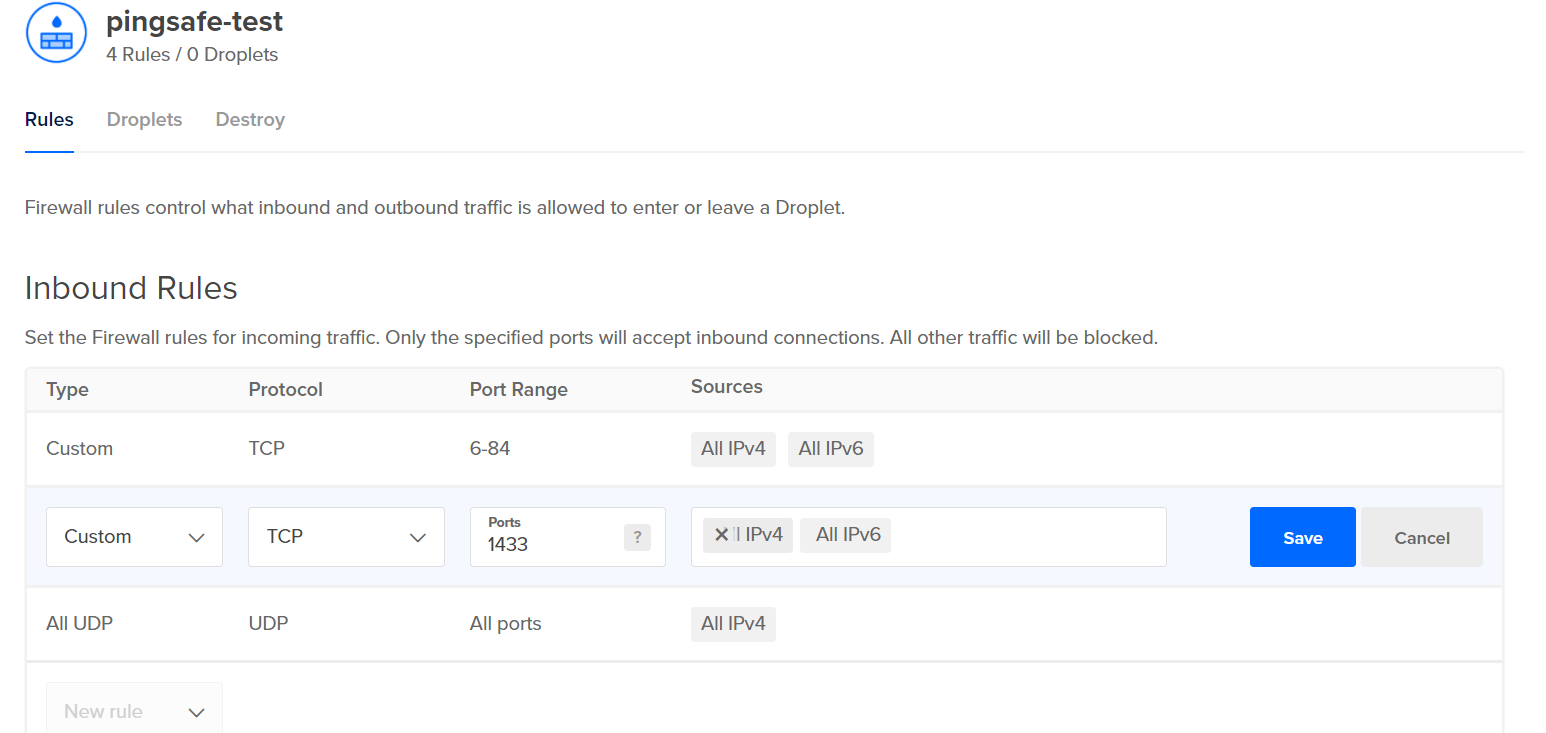Click the pingsafe-test firewall name
The image size is (1546, 733).
click(x=194, y=21)
